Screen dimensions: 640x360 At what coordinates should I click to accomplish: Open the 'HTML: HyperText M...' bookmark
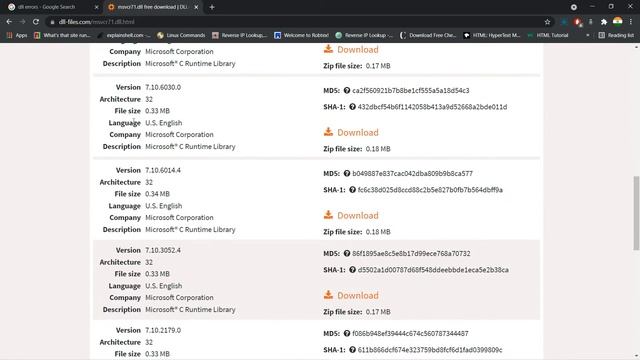tap(492, 36)
